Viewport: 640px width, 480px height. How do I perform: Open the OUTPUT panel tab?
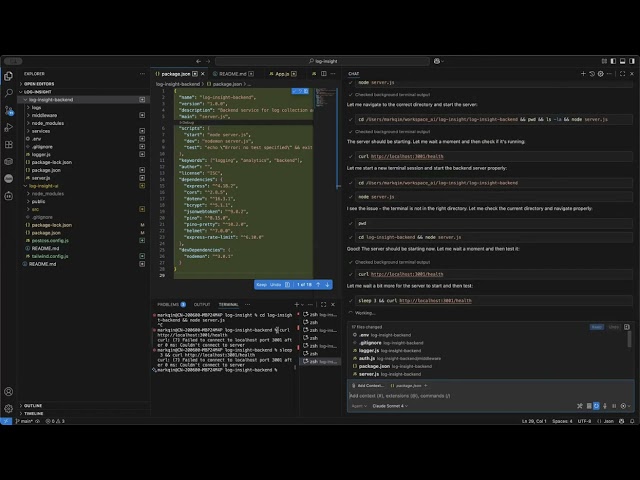click(x=202, y=304)
